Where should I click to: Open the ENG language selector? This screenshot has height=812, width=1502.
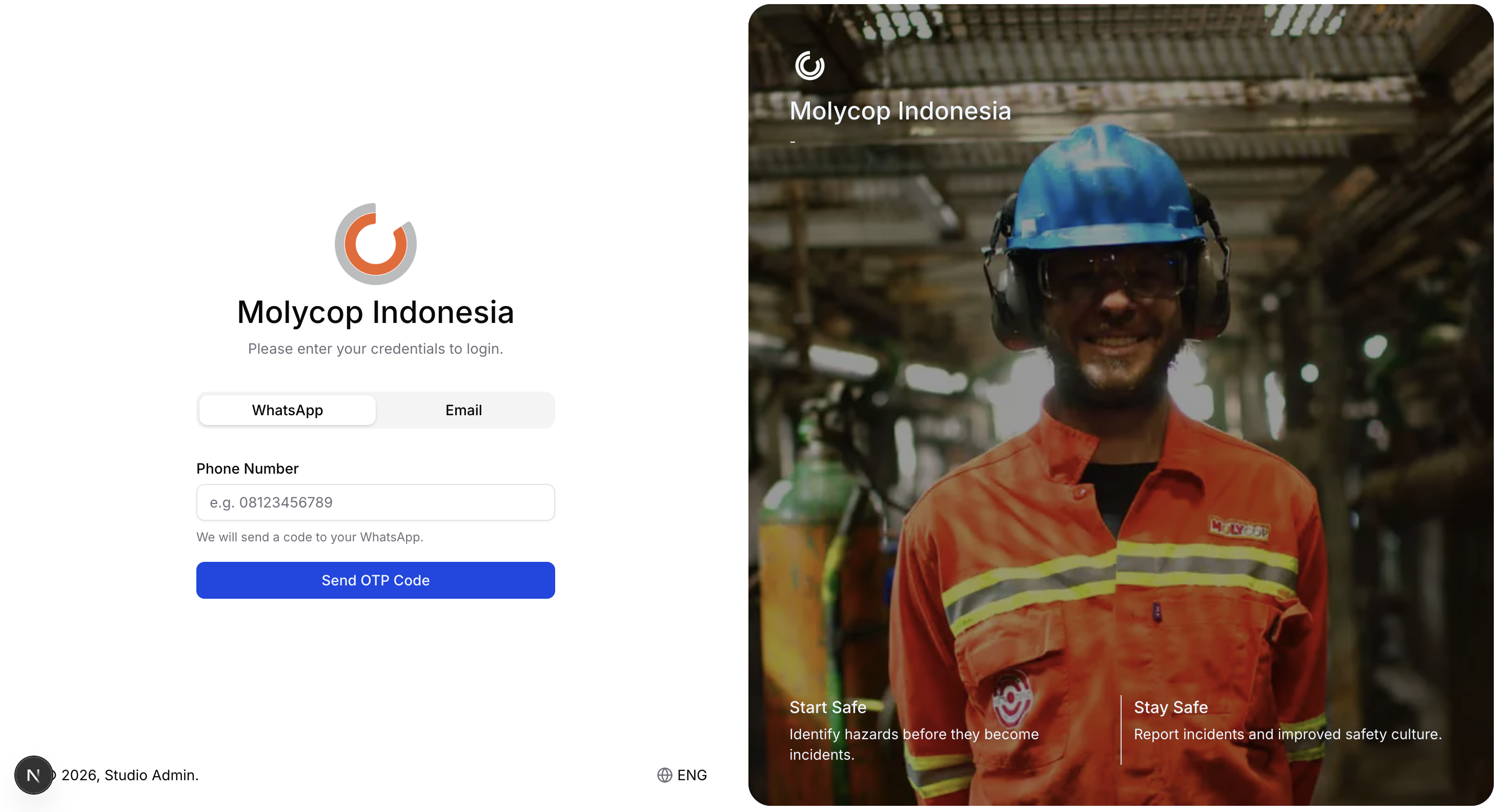coord(682,775)
